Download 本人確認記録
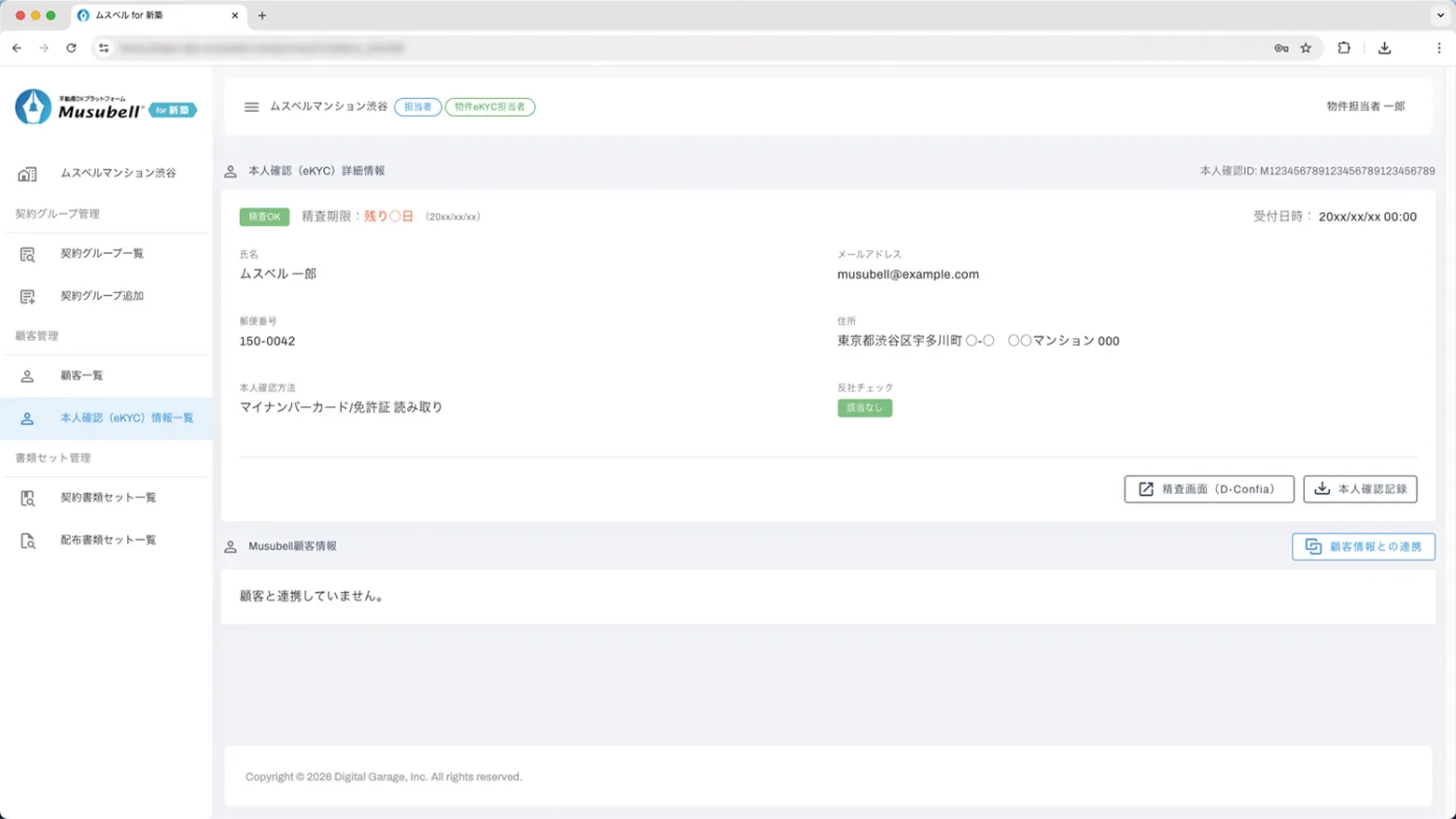 coord(1360,489)
